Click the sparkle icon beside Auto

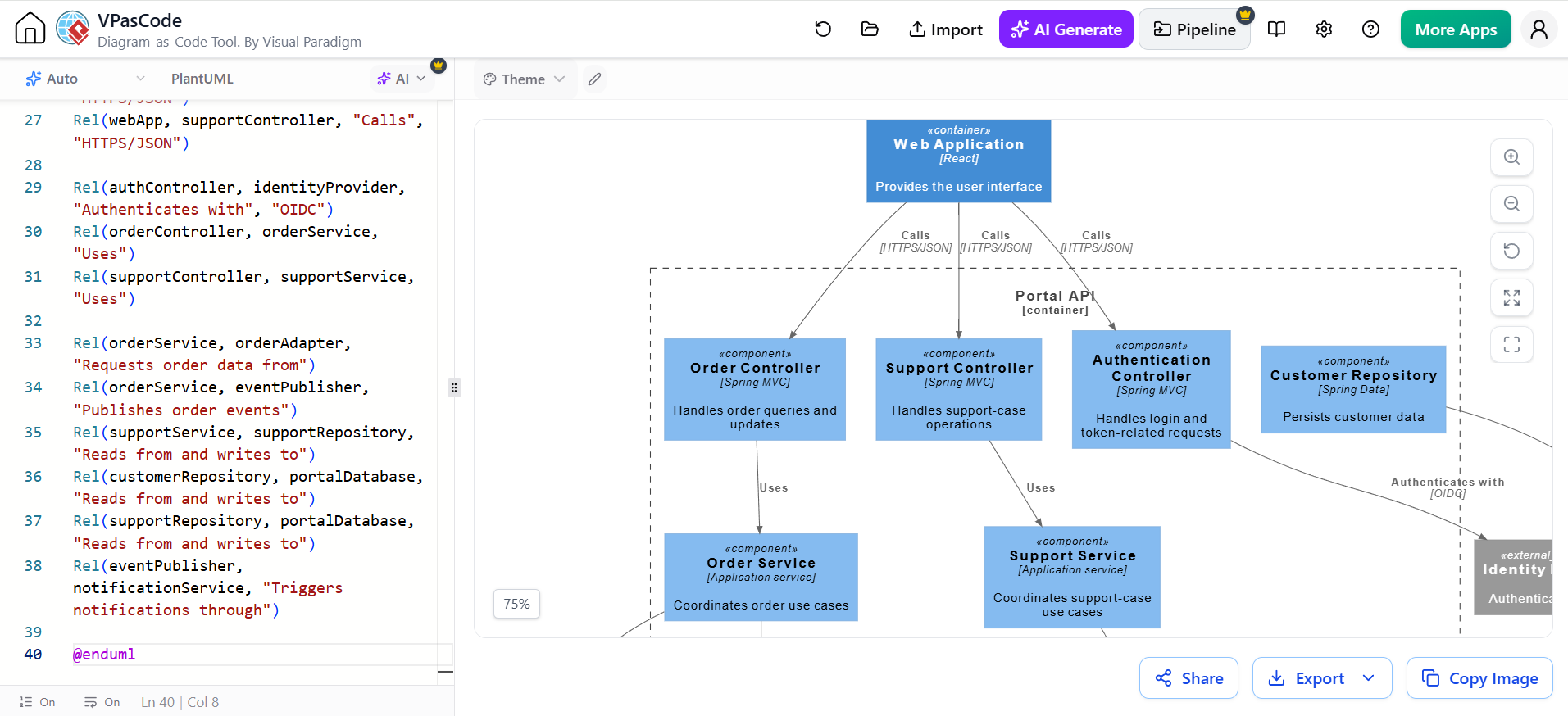(34, 79)
